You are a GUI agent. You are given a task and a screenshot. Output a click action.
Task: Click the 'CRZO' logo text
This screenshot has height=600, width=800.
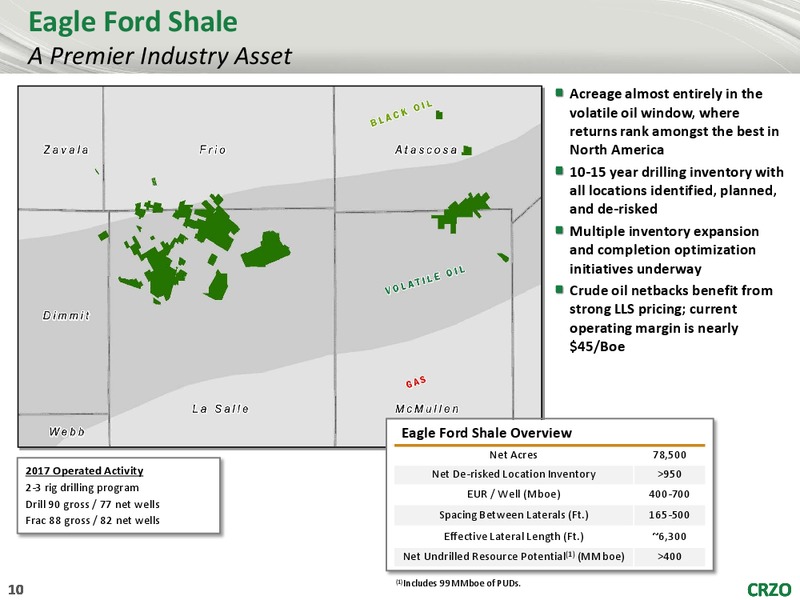pos(769,589)
